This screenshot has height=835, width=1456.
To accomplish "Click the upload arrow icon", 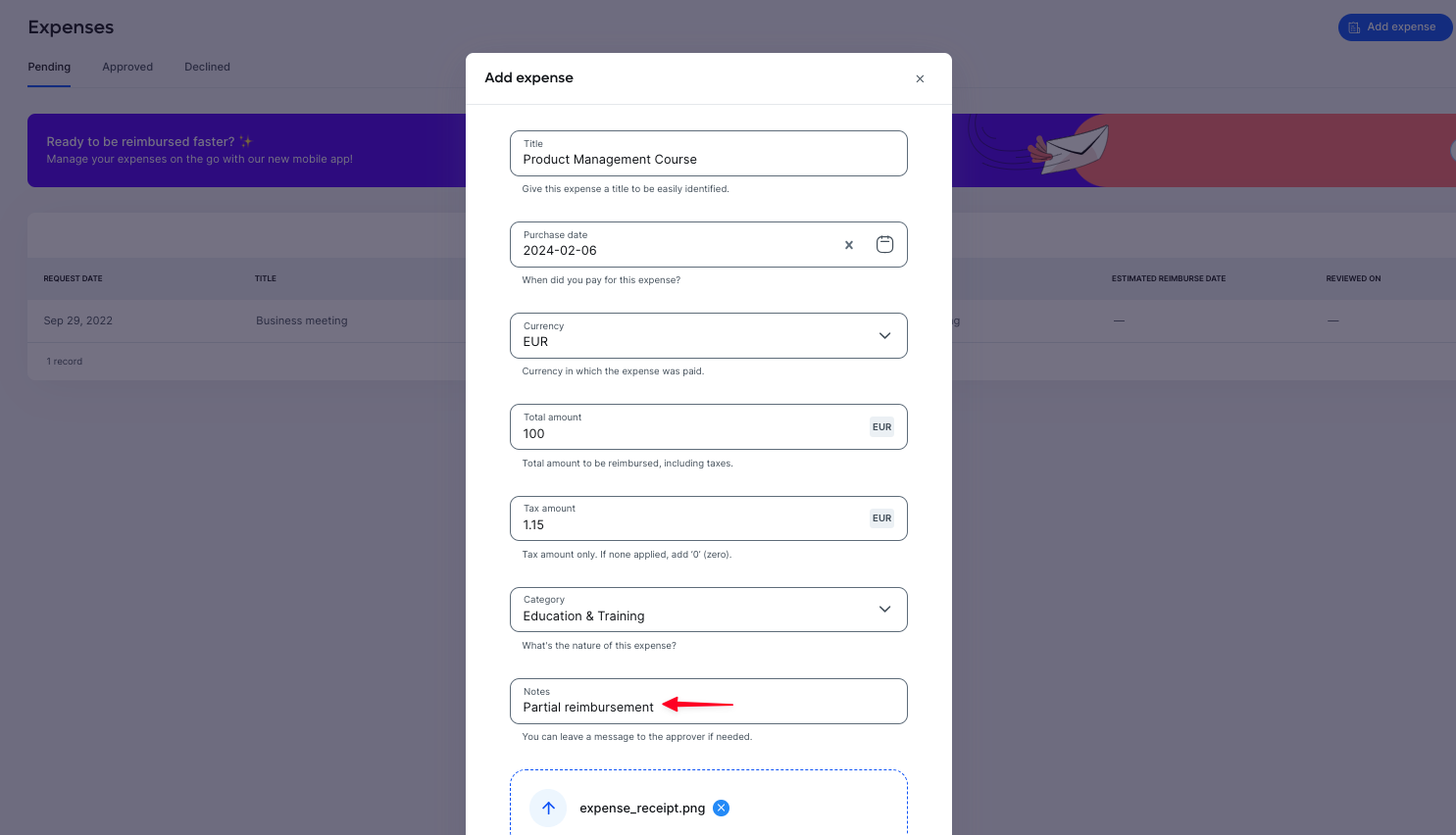I will [548, 808].
